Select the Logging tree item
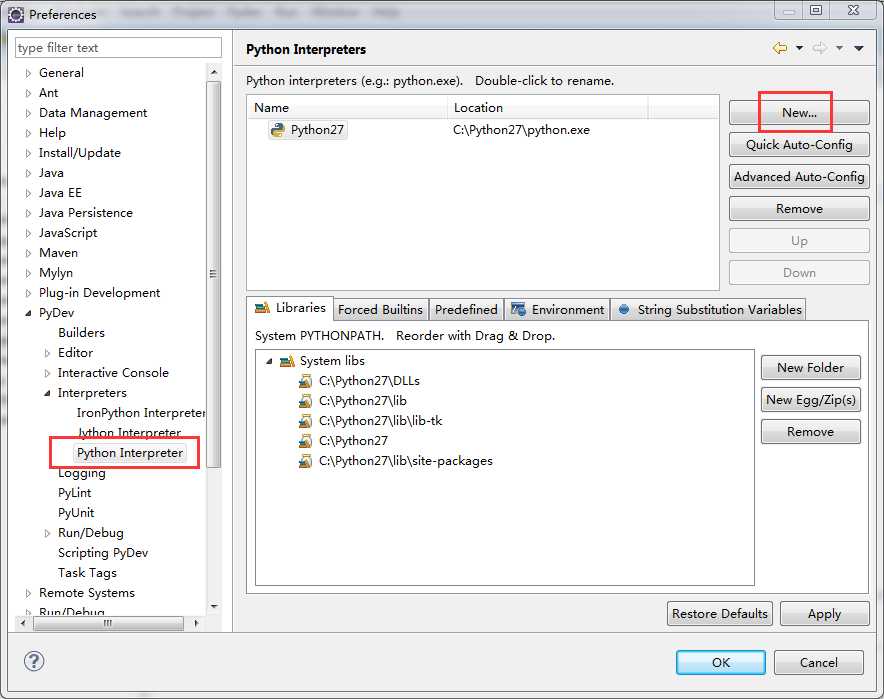 click(x=82, y=474)
